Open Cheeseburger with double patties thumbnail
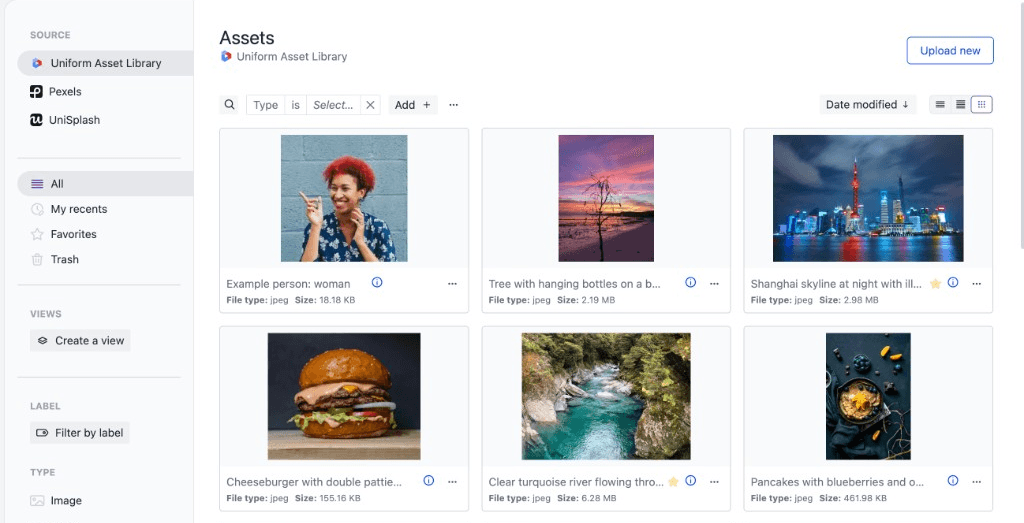 click(344, 396)
